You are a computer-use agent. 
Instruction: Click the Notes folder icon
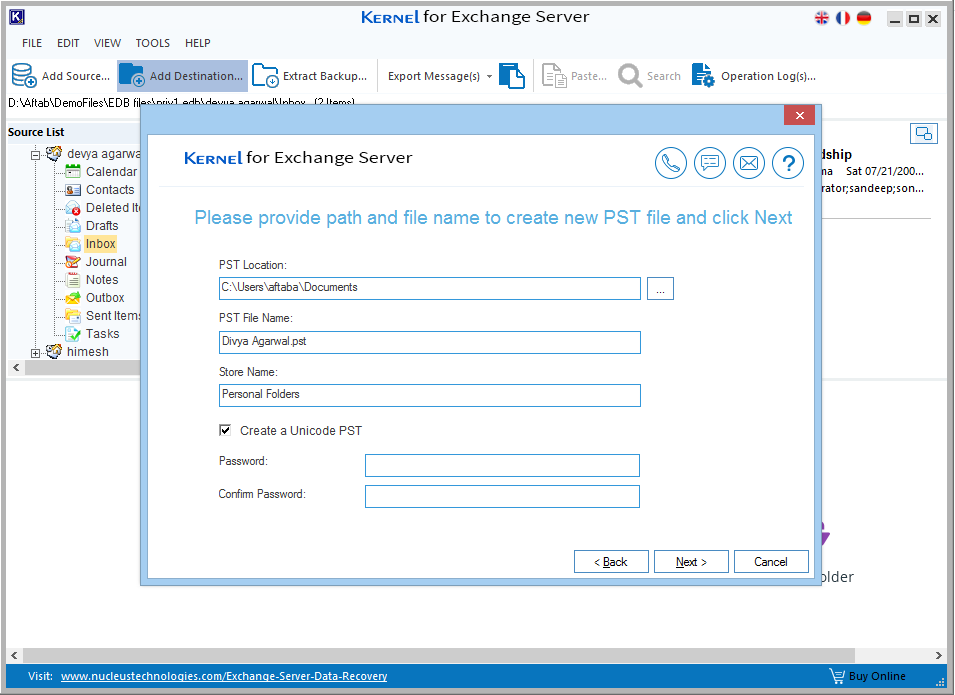[73, 280]
